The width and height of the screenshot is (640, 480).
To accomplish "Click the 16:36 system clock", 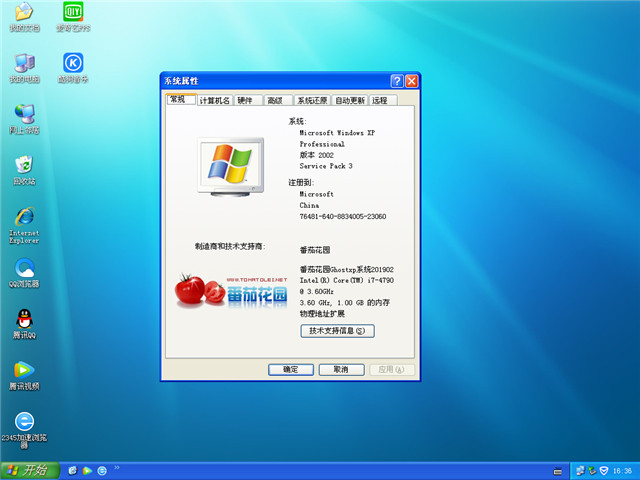I will (622, 471).
